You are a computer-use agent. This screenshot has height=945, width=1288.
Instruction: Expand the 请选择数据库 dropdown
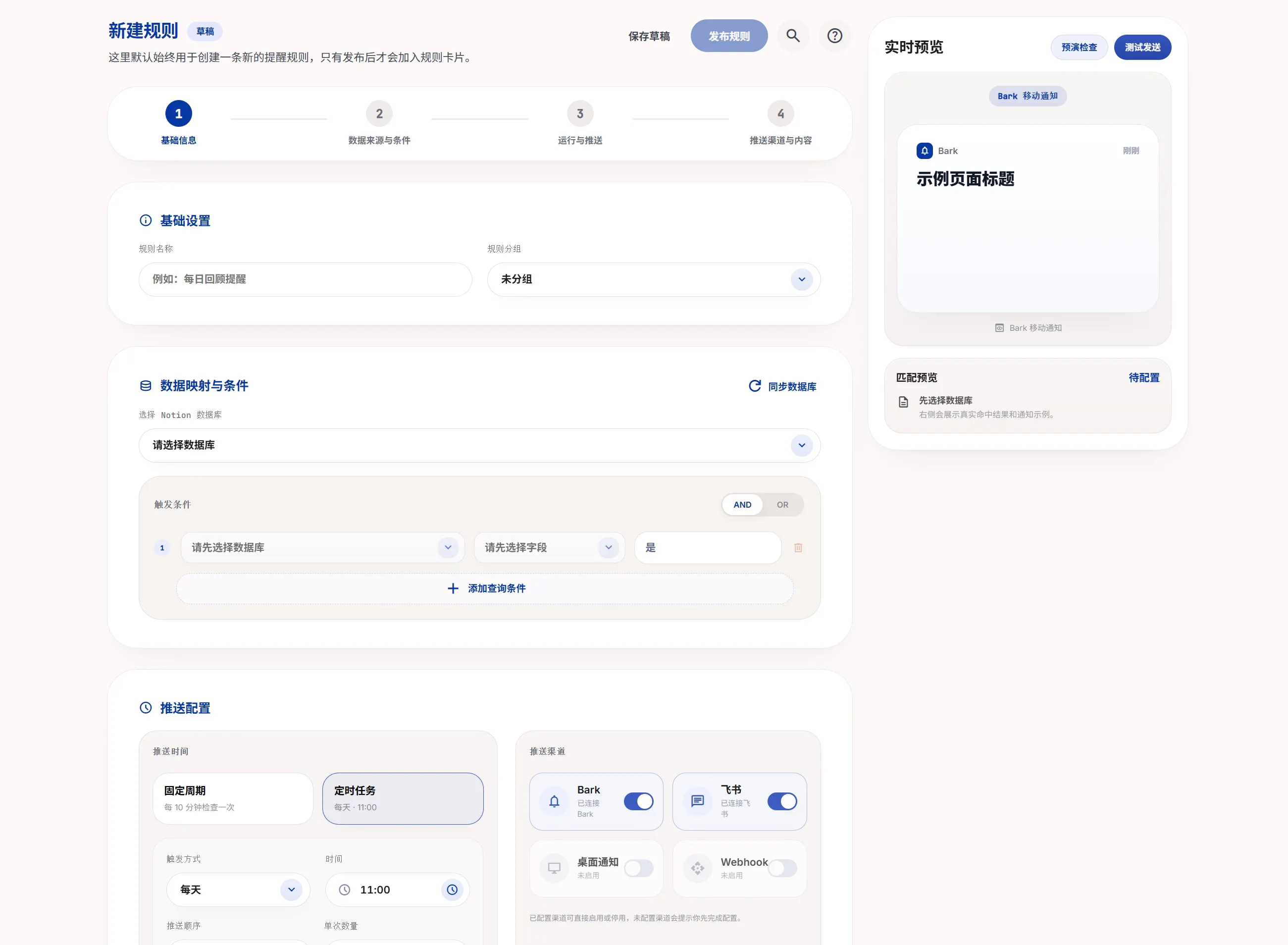(480, 446)
